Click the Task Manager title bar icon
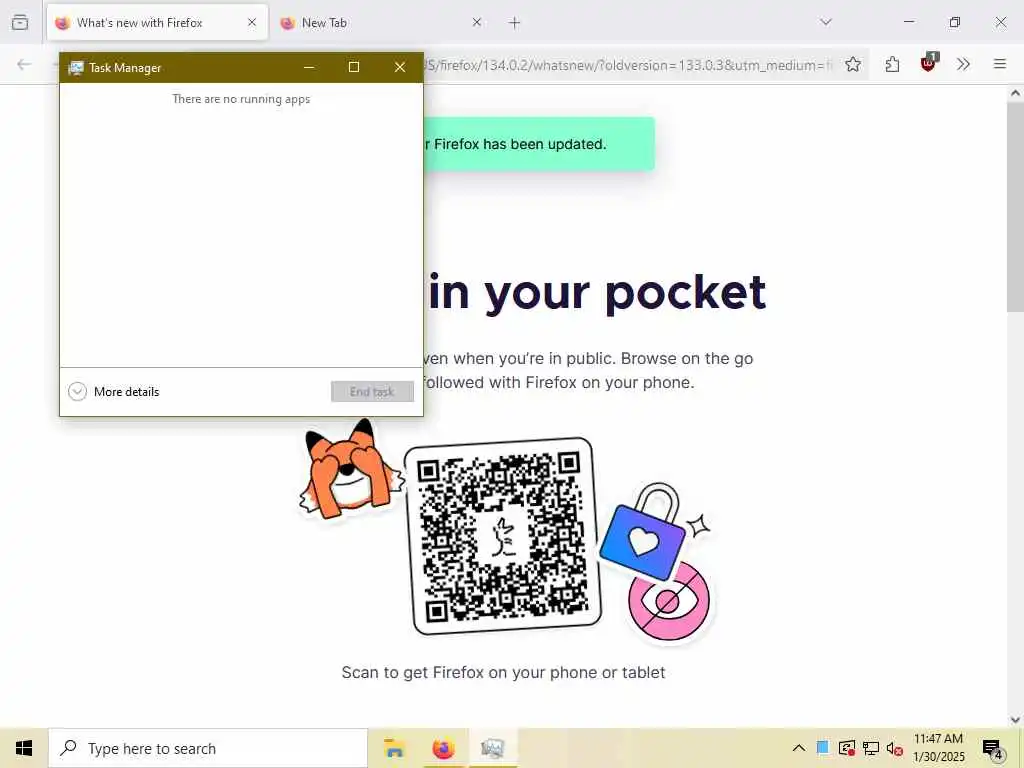 click(76, 68)
